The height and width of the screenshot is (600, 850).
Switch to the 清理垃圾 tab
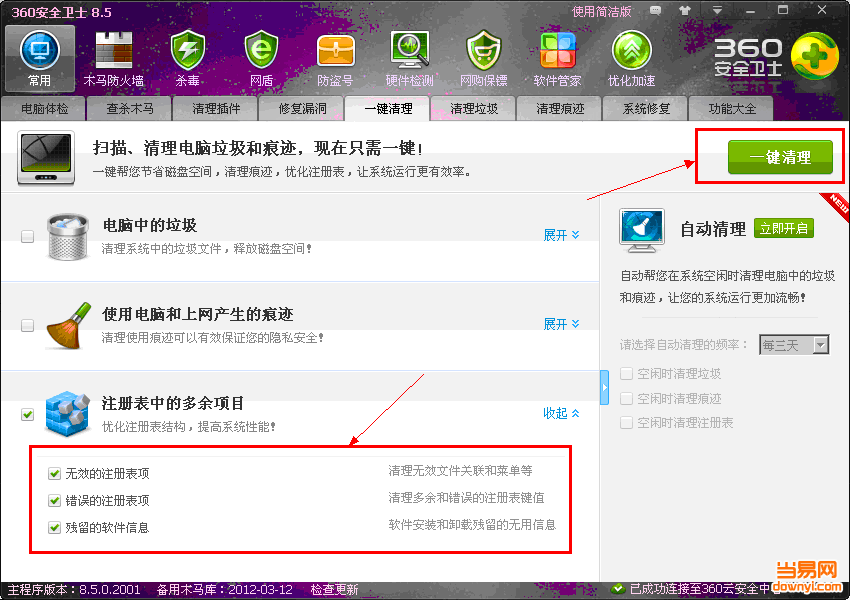click(x=472, y=108)
